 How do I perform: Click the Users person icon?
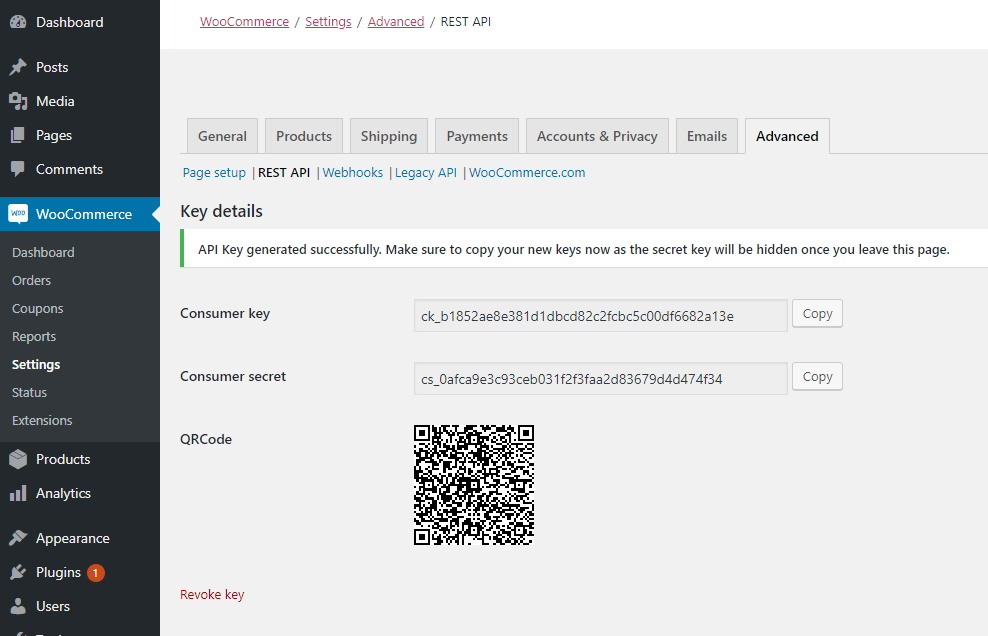click(x=18, y=606)
